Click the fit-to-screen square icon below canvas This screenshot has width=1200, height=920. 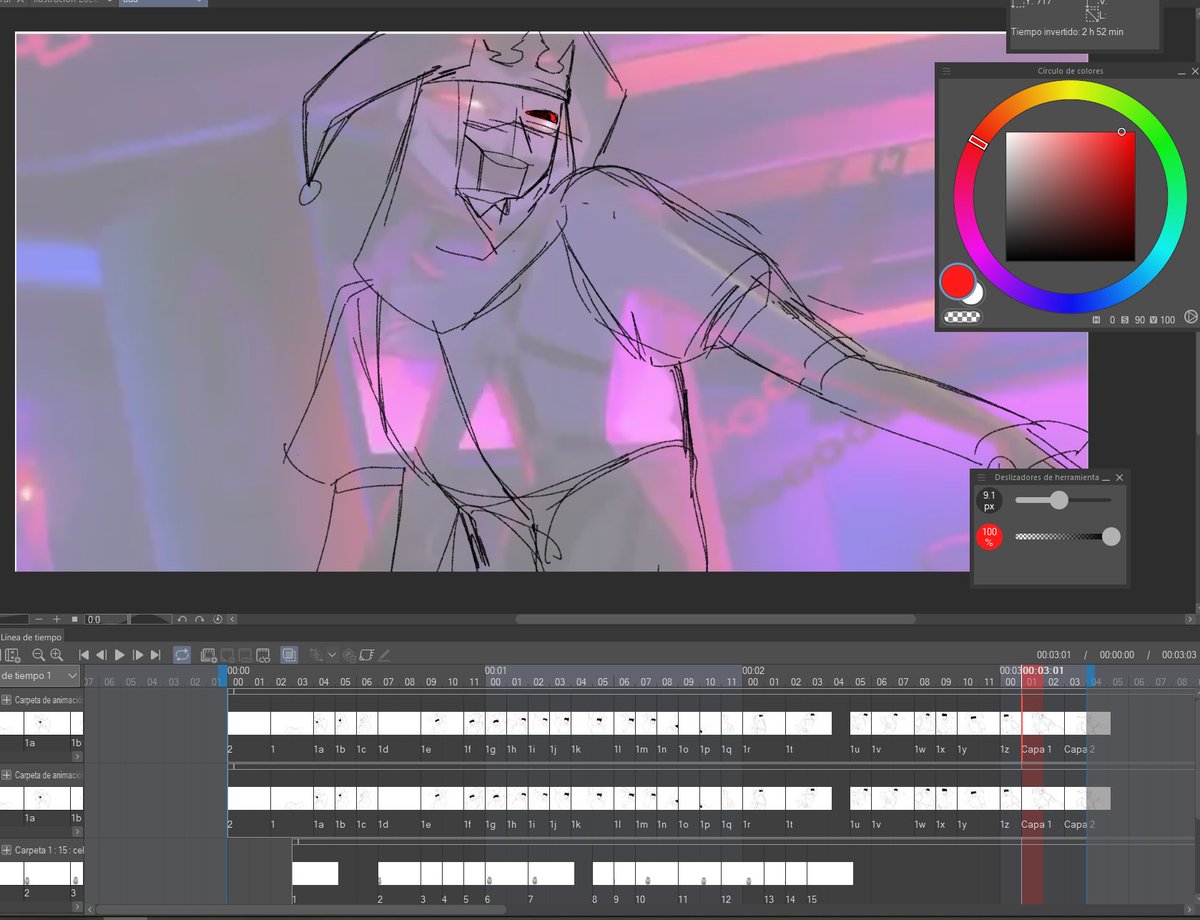point(74,619)
